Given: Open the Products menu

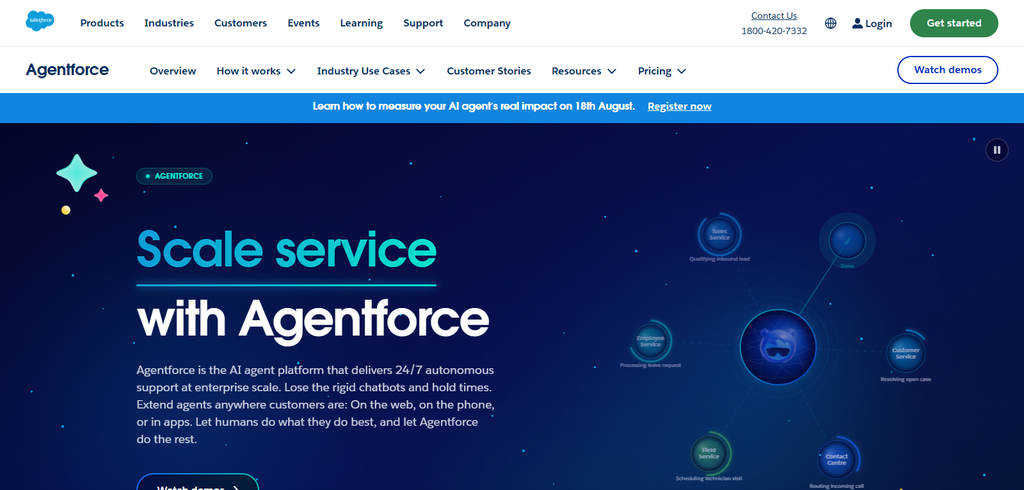Looking at the screenshot, I should (102, 23).
